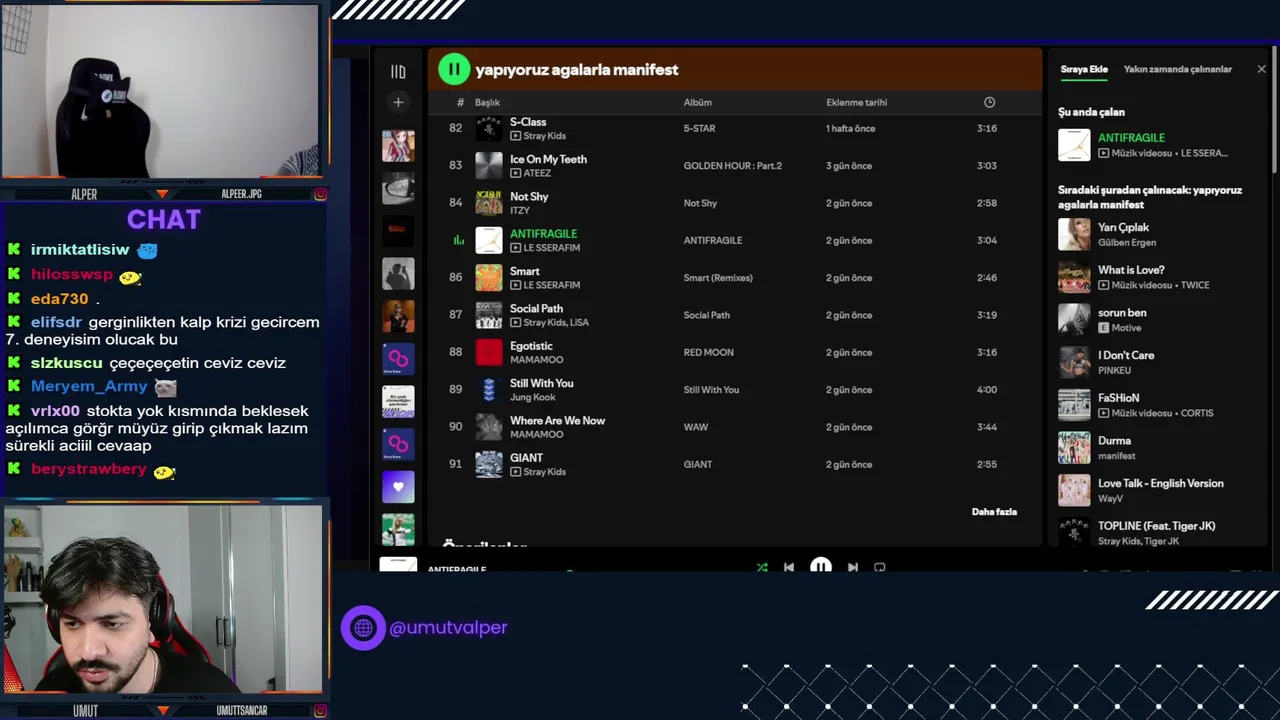Click the Instagram icon next to ALPEER.JPG
The image size is (1280, 720).
click(320, 194)
